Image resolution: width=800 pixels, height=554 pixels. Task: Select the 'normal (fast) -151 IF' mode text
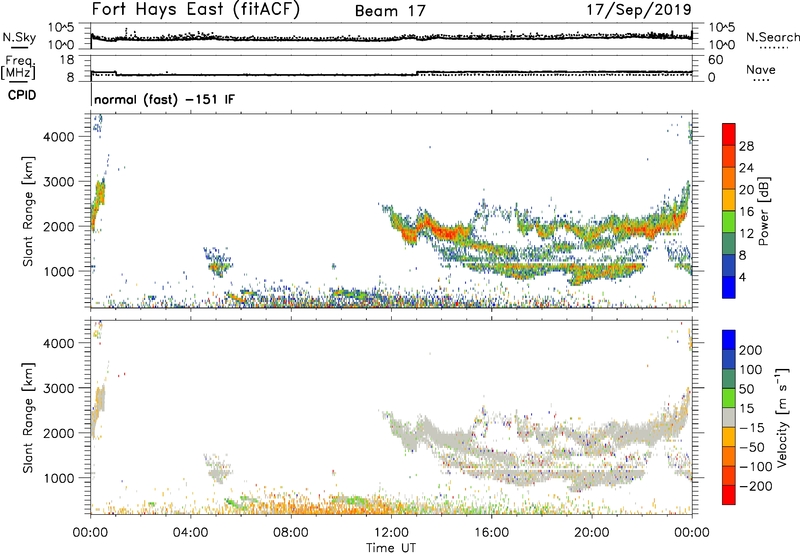point(164,99)
